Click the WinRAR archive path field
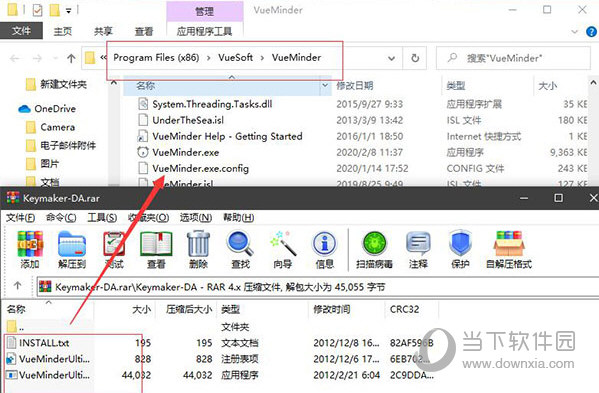The image size is (599, 393). point(318,287)
